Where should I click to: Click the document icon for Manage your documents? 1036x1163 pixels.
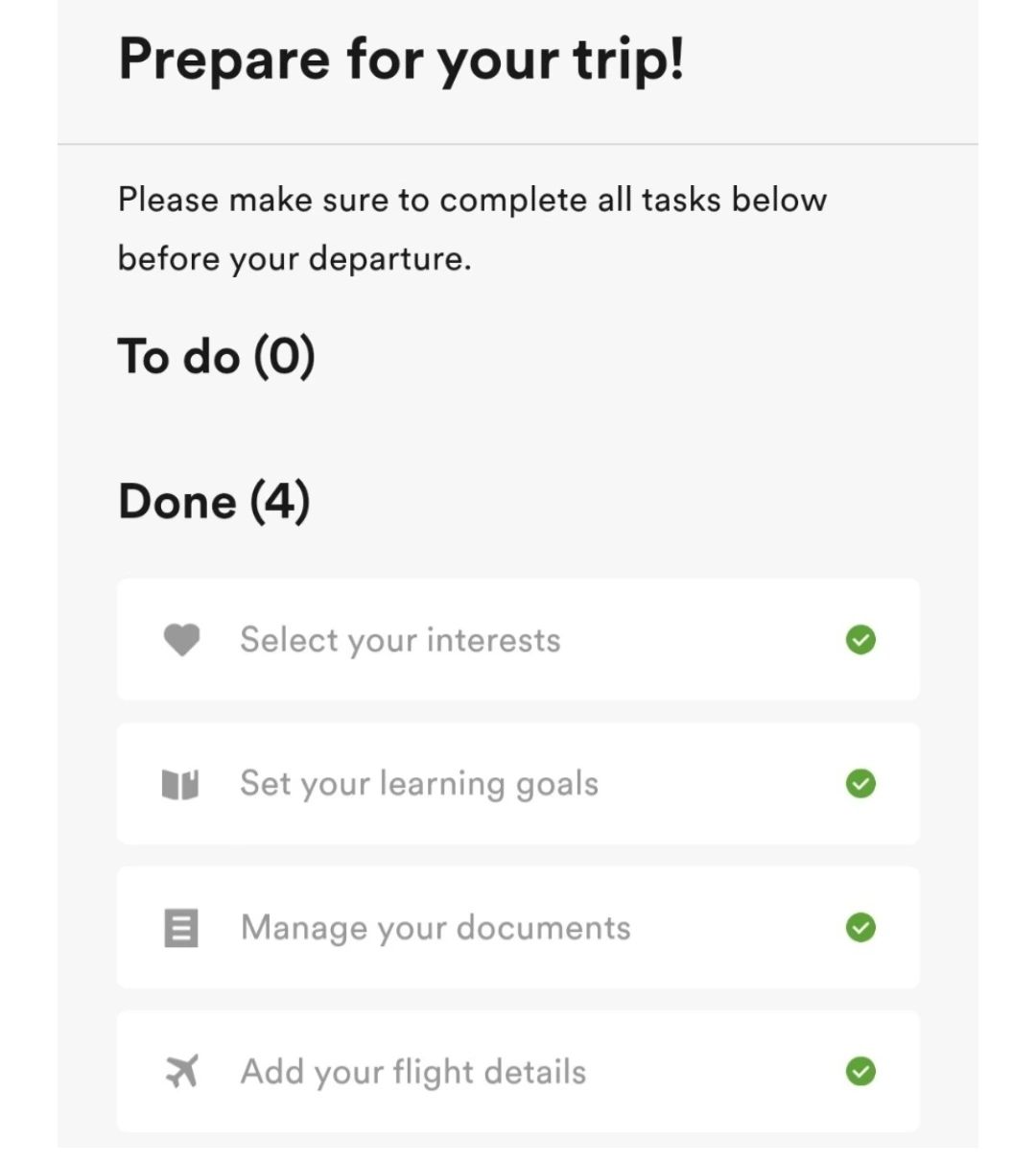click(x=181, y=928)
